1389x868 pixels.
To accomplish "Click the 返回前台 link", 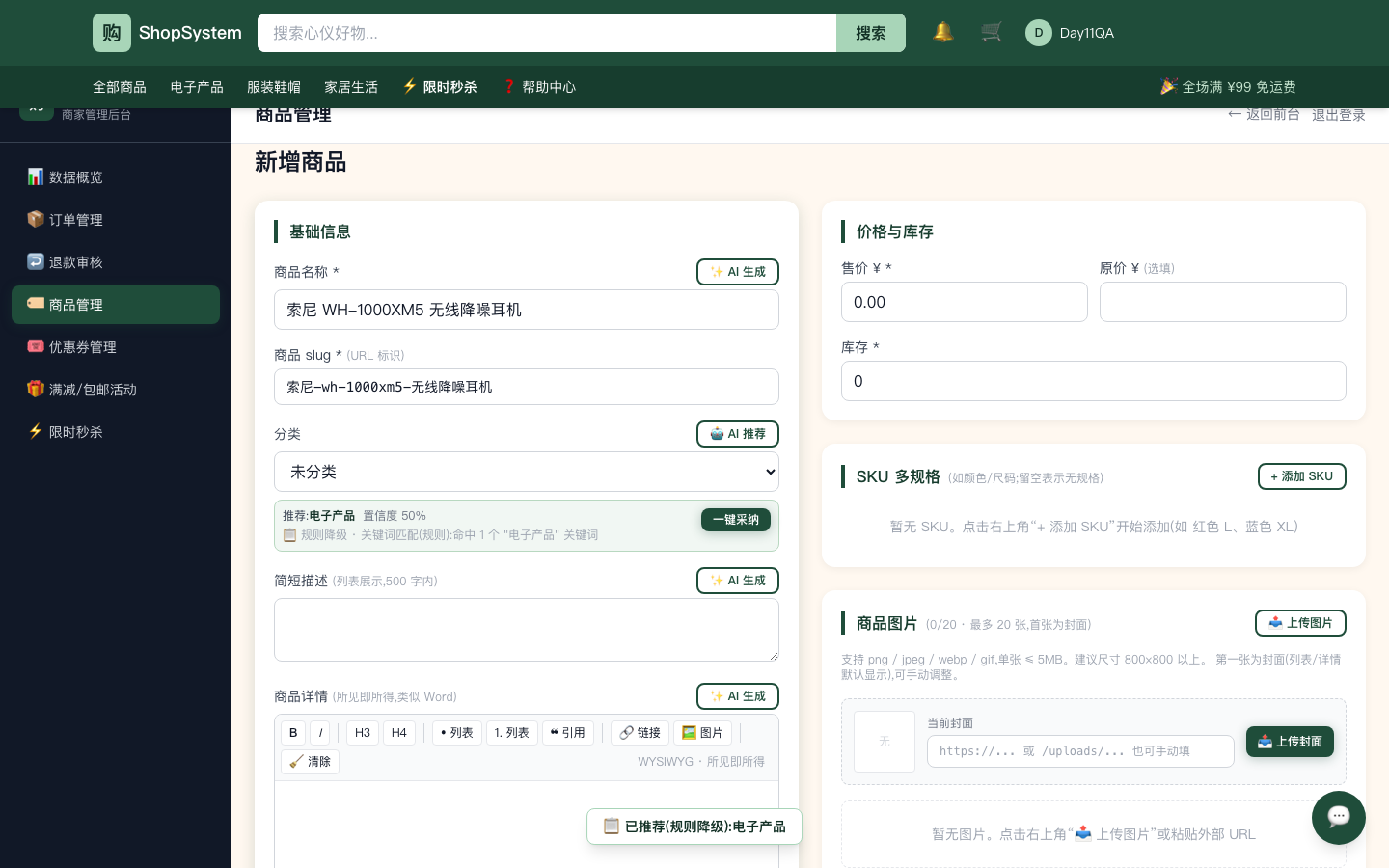I will [x=1264, y=115].
